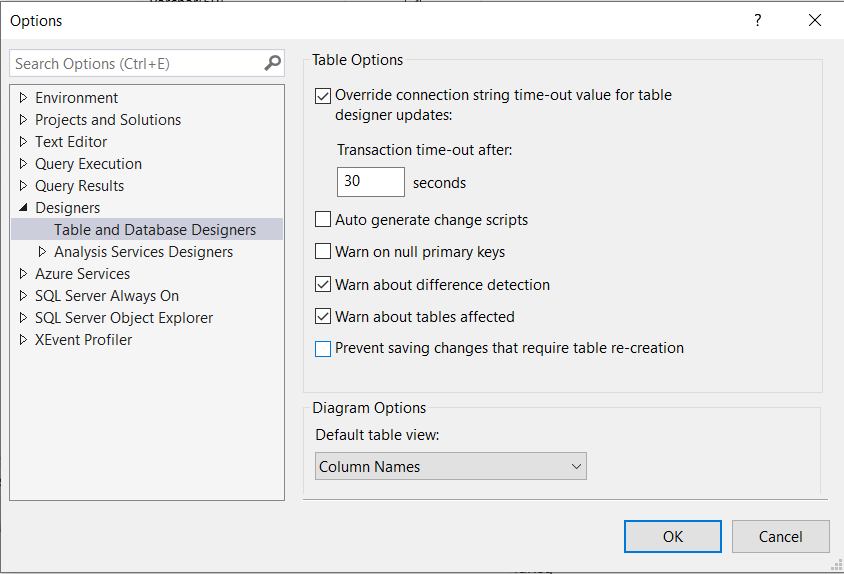The width and height of the screenshot is (844, 574).
Task: Expand the XEvent Profiler node arrow
Action: click(24, 340)
